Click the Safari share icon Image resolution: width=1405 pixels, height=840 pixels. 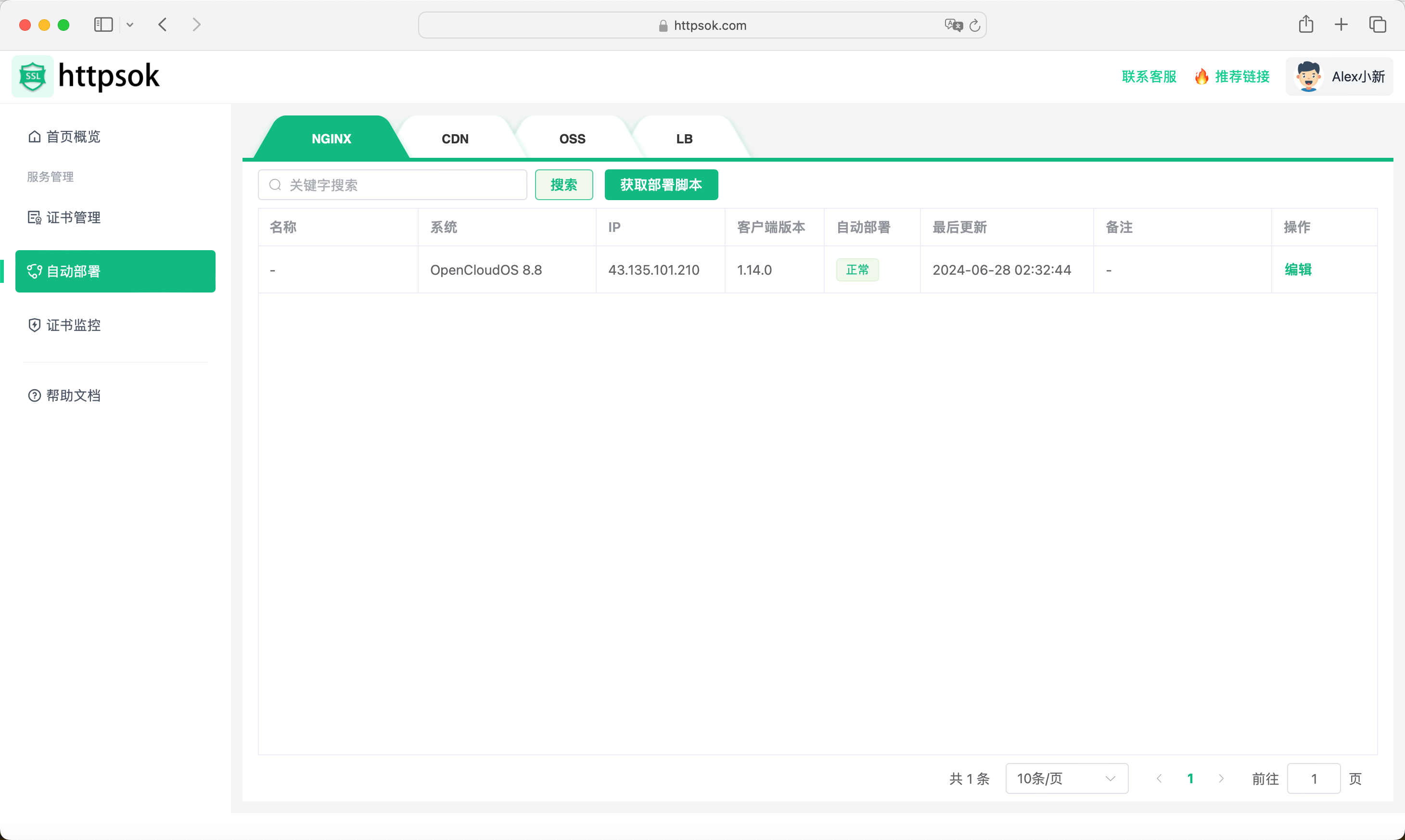click(1305, 25)
